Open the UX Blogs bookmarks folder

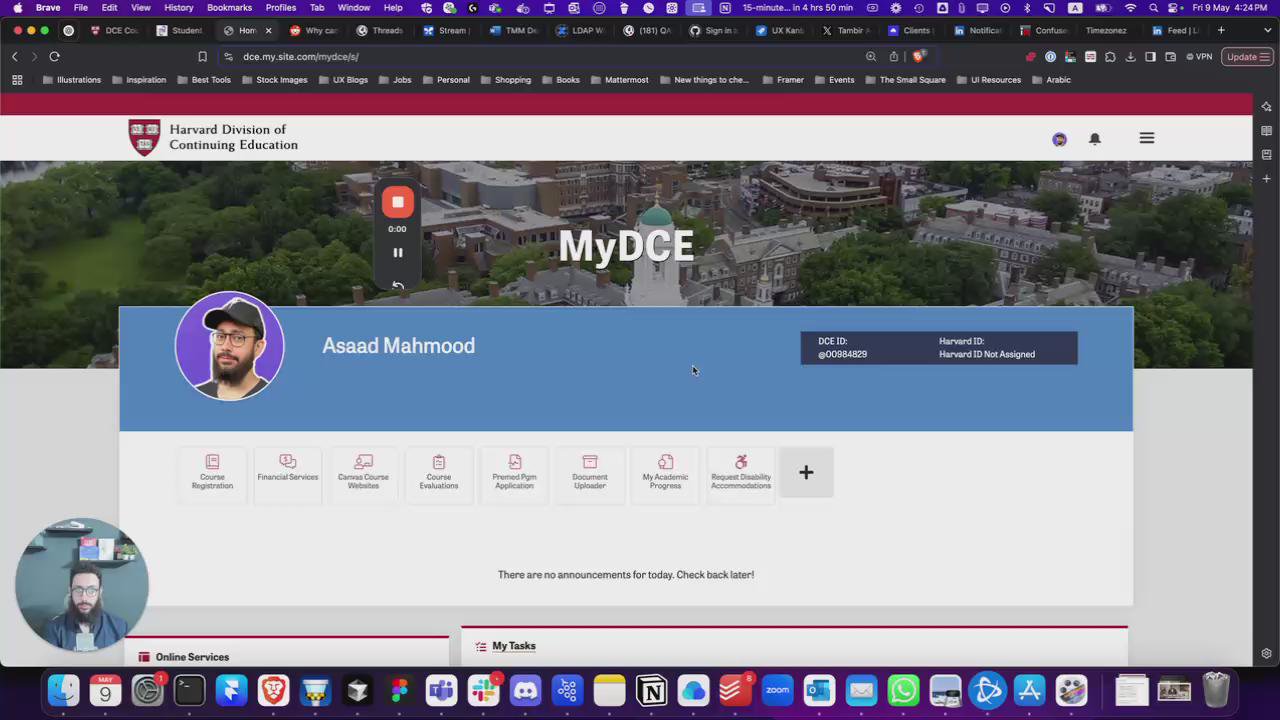(x=343, y=80)
